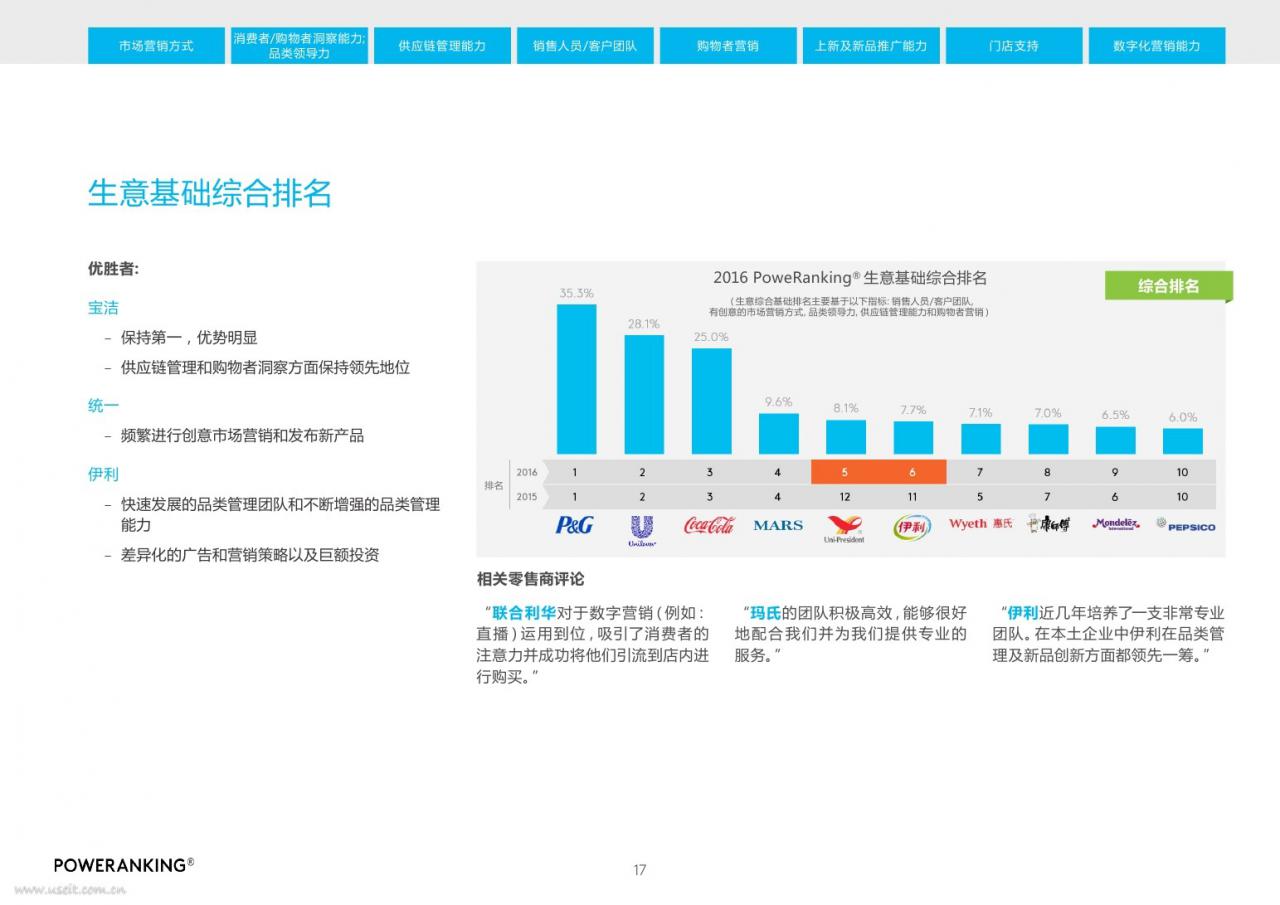Click the Coca-Cola logo
1280x905 pixels.
(709, 524)
